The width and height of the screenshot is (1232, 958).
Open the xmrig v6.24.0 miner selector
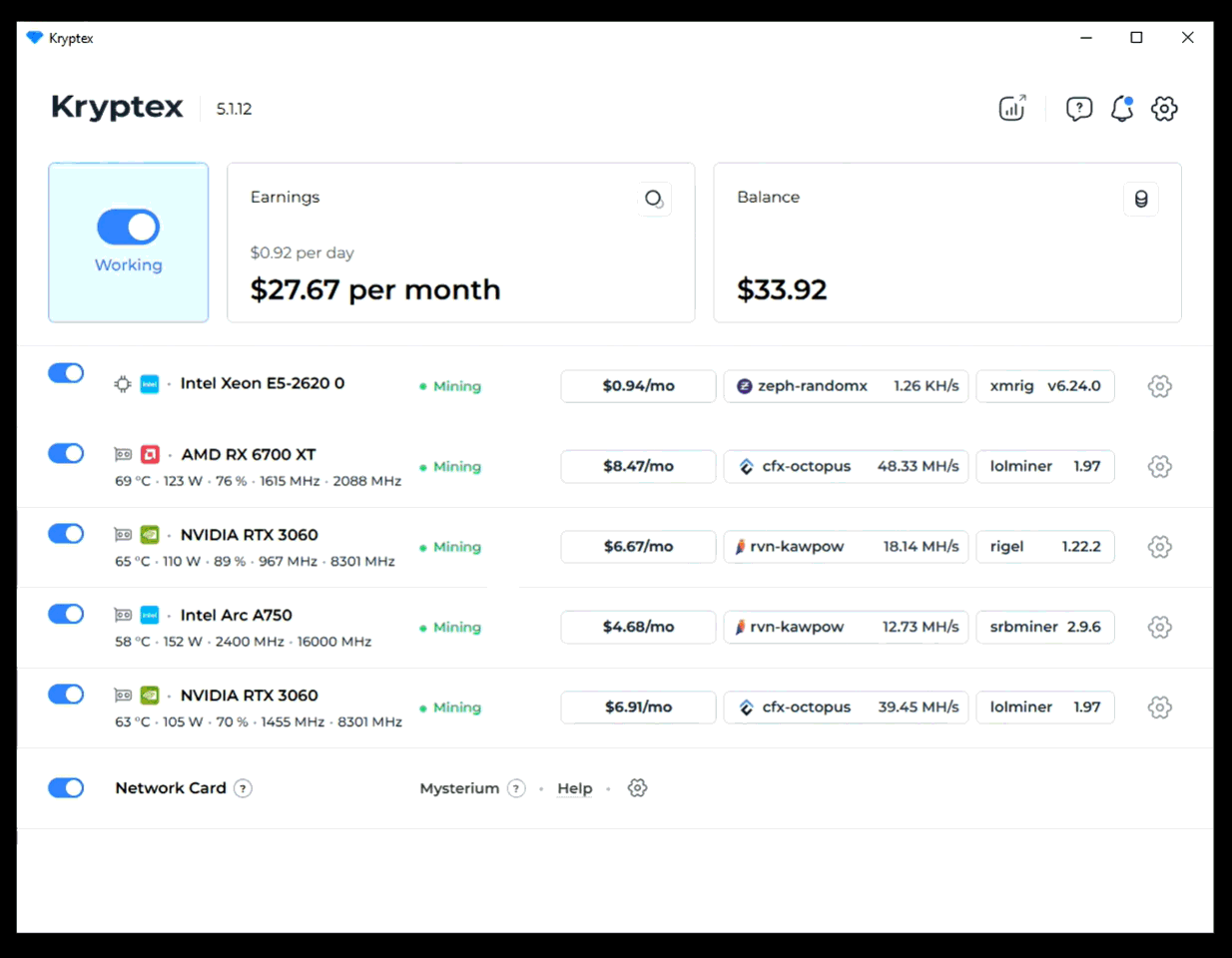click(1044, 386)
